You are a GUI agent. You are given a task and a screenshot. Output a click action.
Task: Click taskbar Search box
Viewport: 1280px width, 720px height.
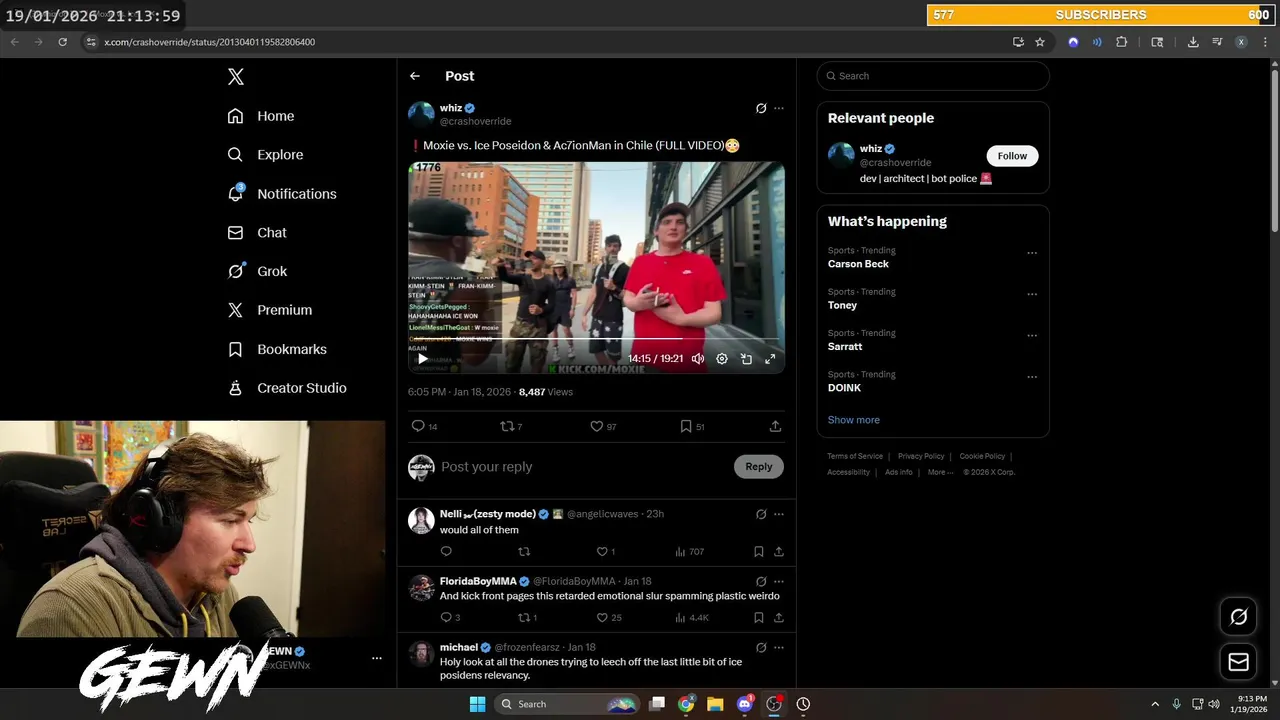[x=568, y=704]
